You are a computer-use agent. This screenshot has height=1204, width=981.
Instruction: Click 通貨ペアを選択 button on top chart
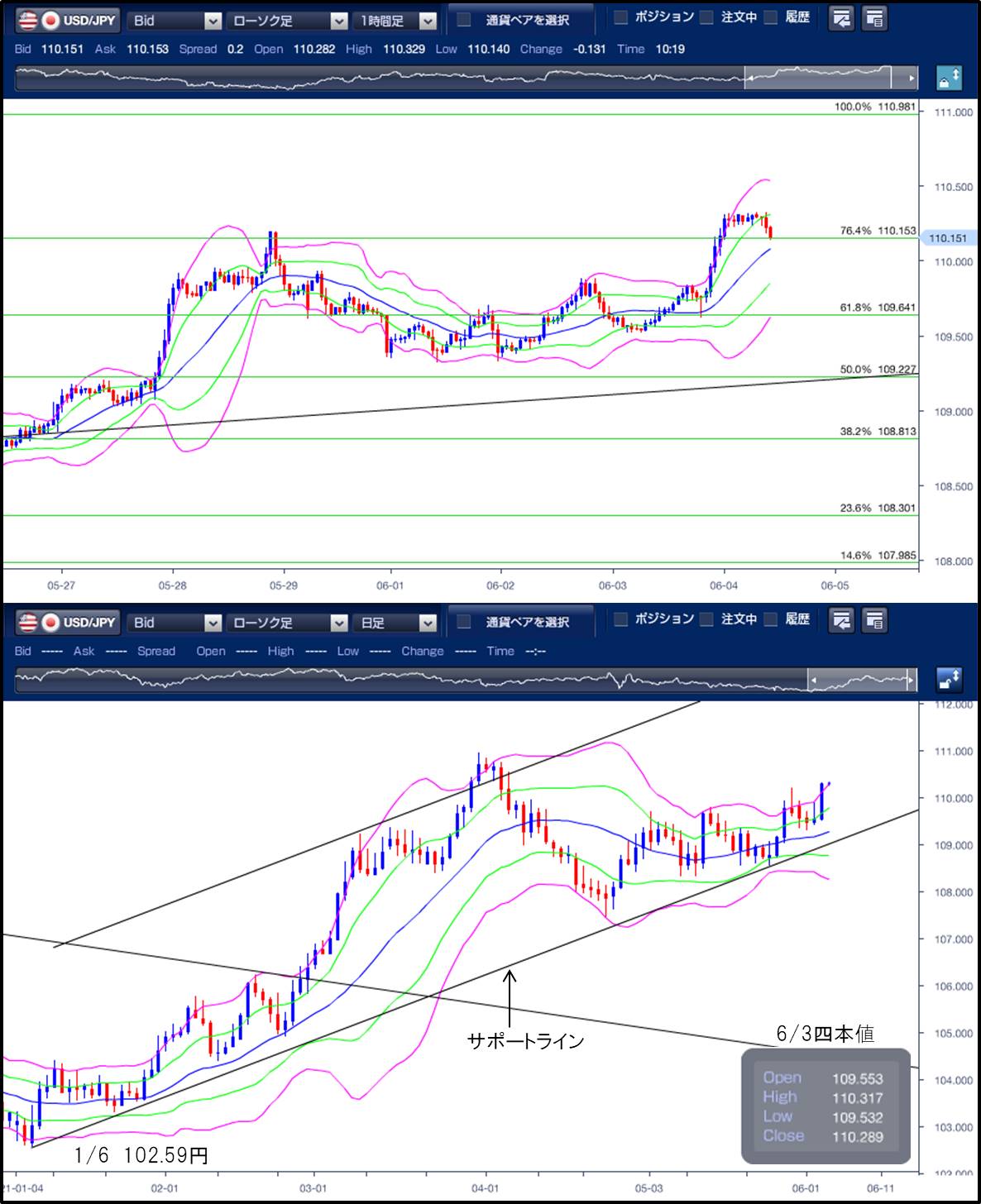click(520, 20)
